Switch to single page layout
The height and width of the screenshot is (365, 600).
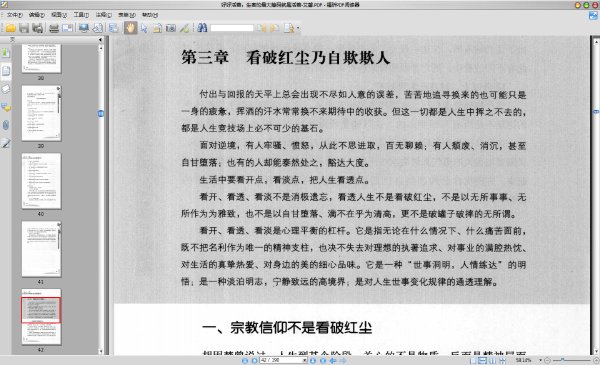[x=473, y=360]
